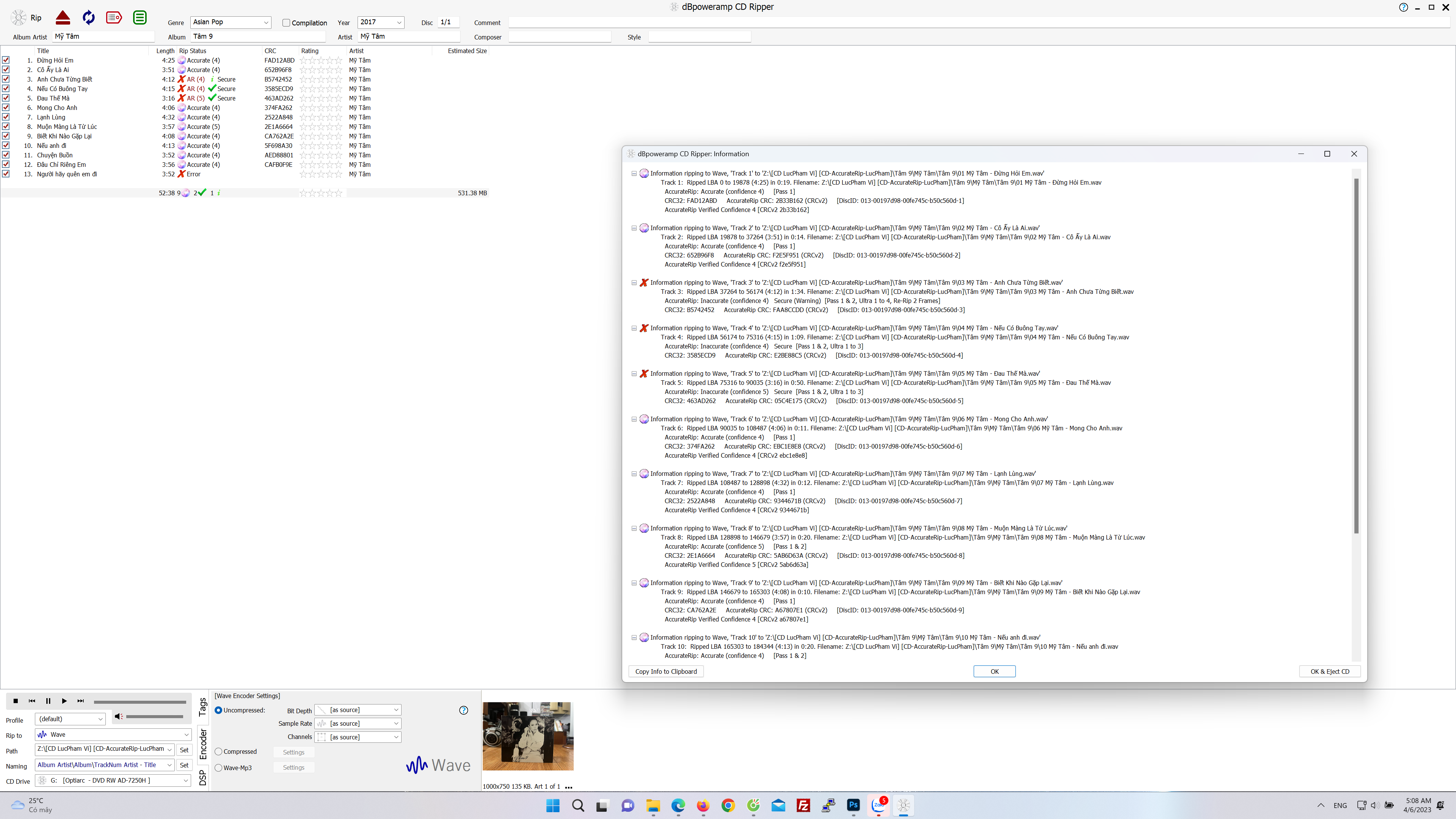
Task: Open album art options (three dots)
Action: [x=569, y=787]
